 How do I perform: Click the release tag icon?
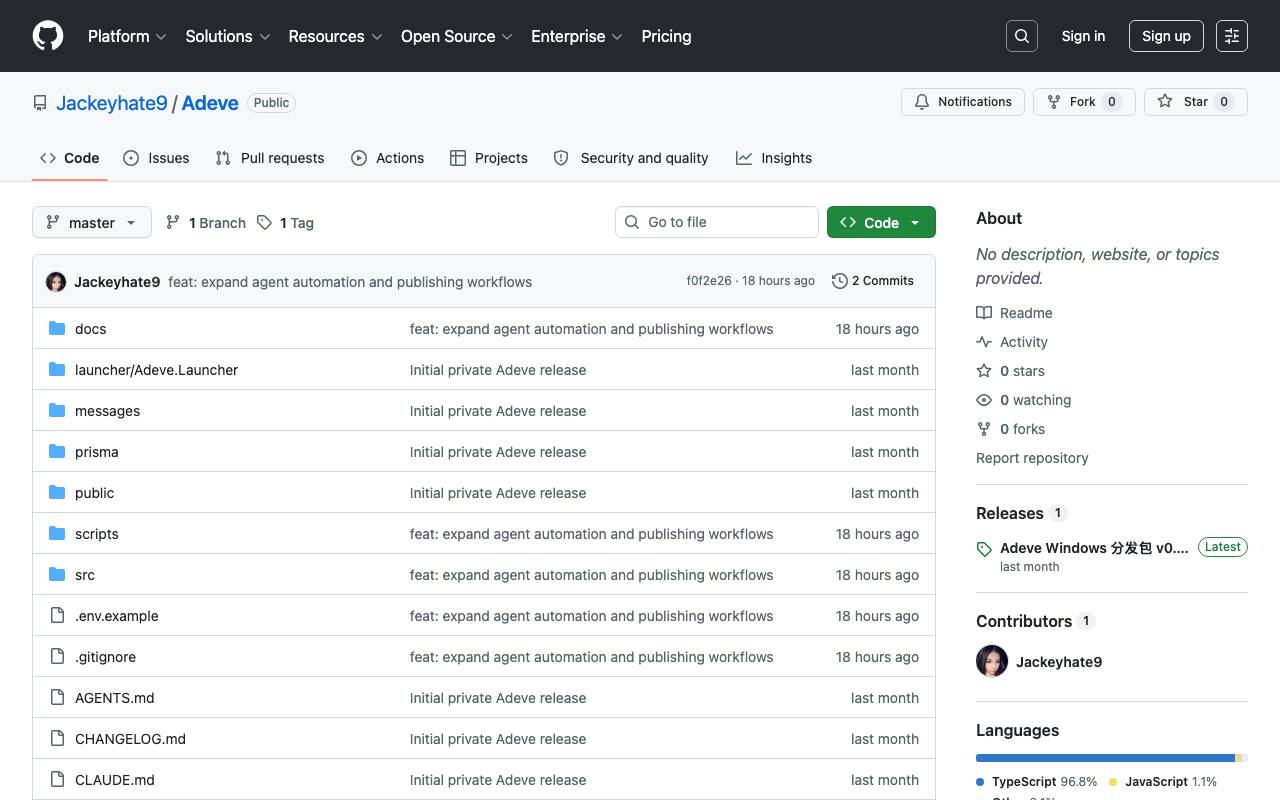point(984,549)
